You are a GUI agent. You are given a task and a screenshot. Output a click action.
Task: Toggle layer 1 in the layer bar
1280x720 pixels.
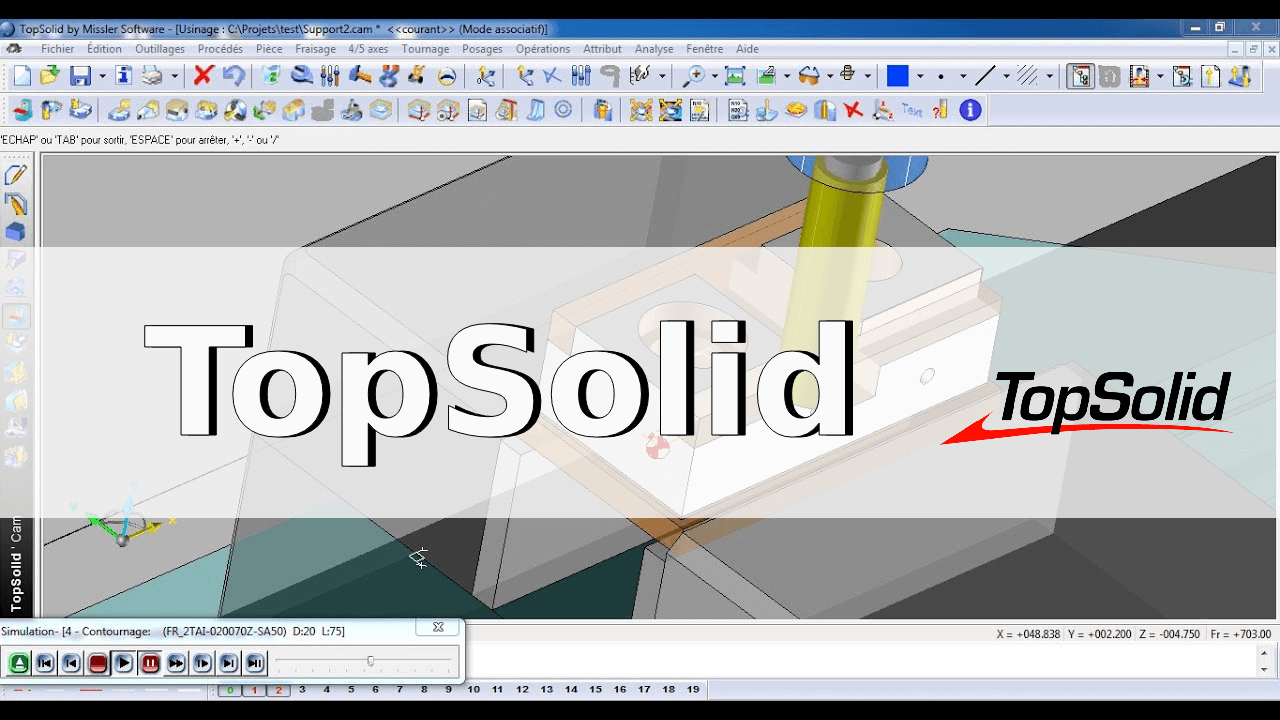[x=254, y=690]
